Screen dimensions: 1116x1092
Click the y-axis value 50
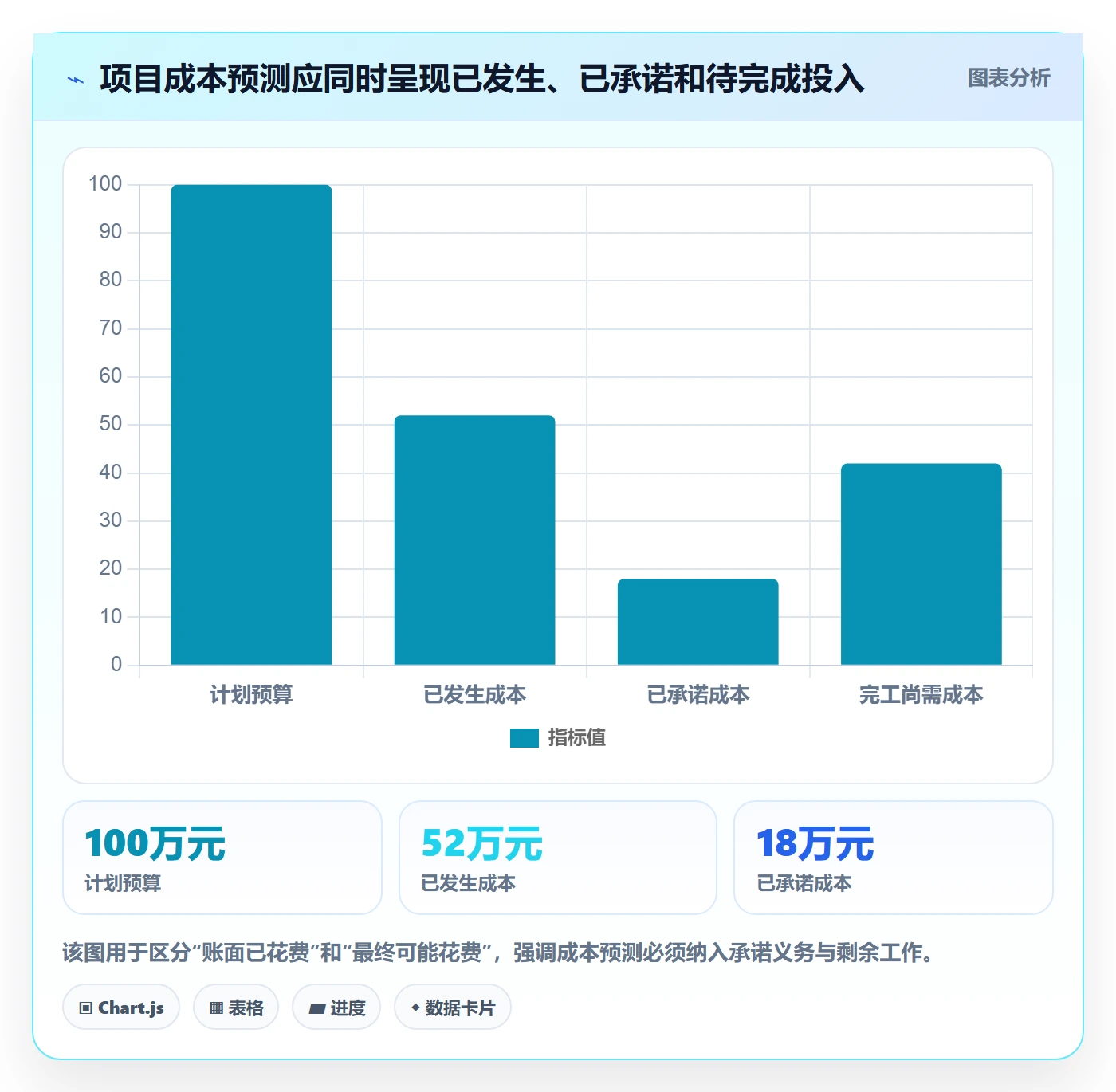pos(111,424)
